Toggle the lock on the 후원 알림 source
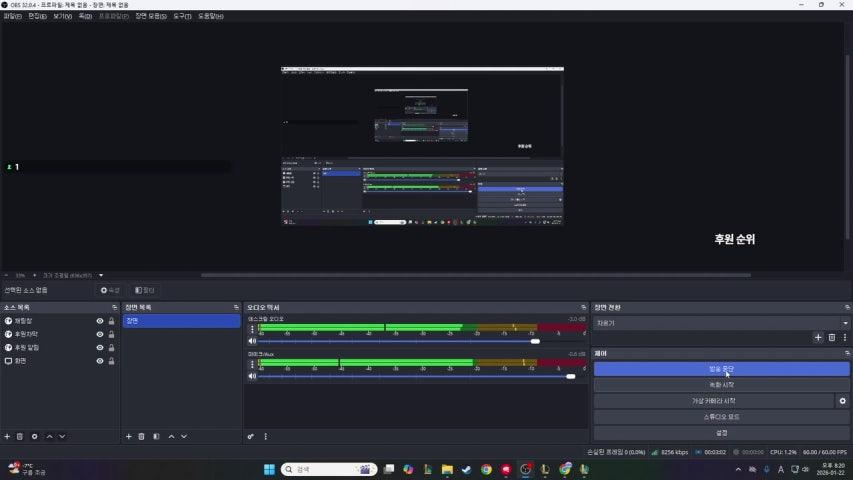 [x=111, y=347]
